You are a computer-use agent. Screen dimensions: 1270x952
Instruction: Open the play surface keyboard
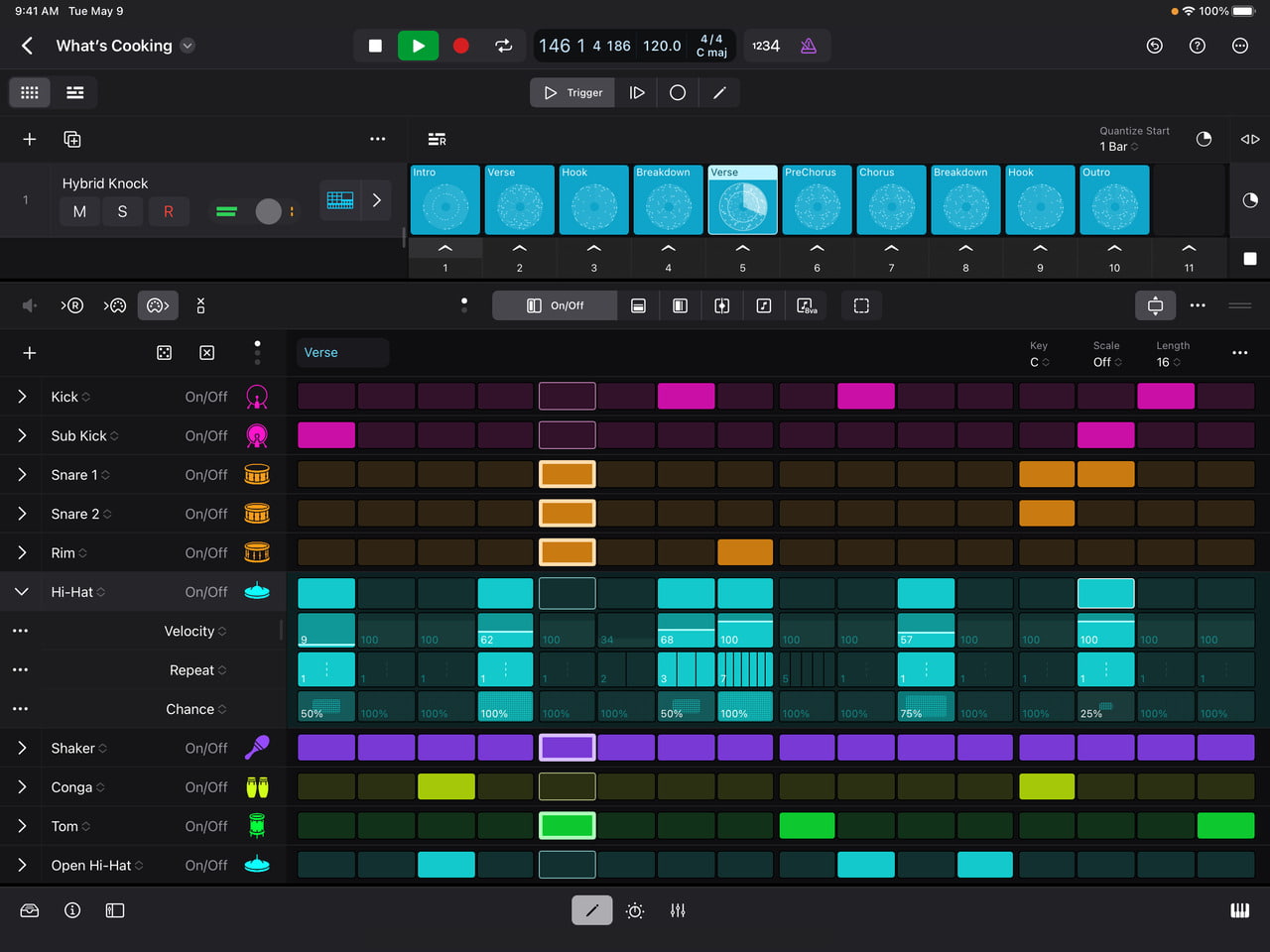coord(1240,909)
